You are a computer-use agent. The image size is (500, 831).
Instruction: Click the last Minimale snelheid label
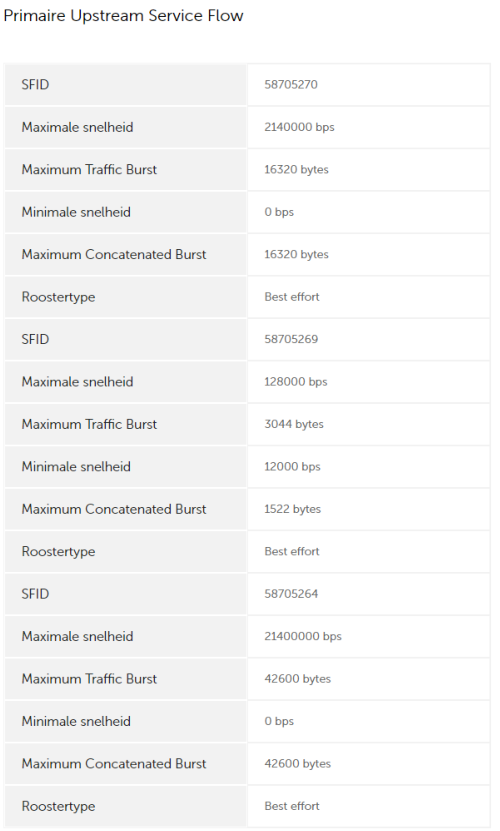click(x=76, y=721)
